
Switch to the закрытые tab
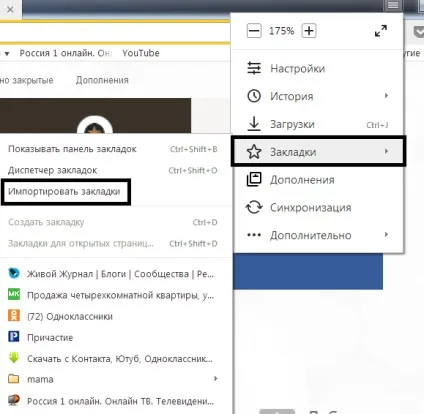tap(26, 80)
